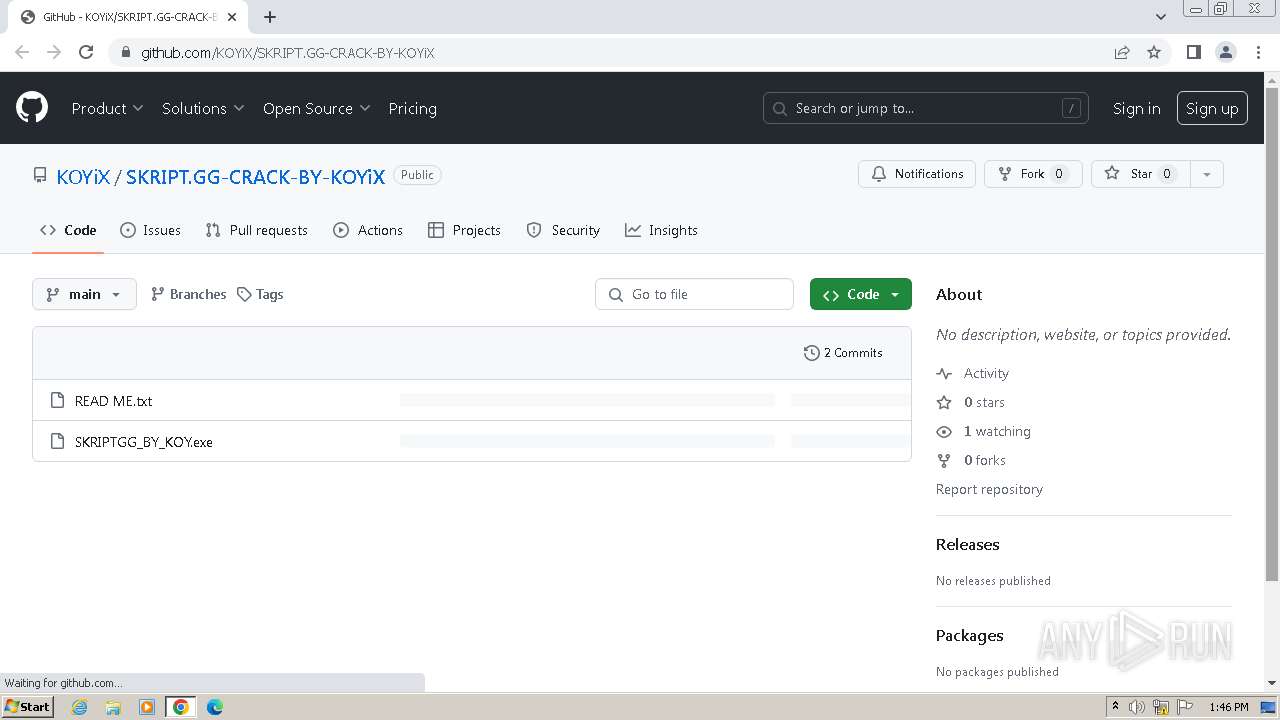1280x720 pixels.
Task: Reload the page in Chrome
Action: (x=86, y=52)
